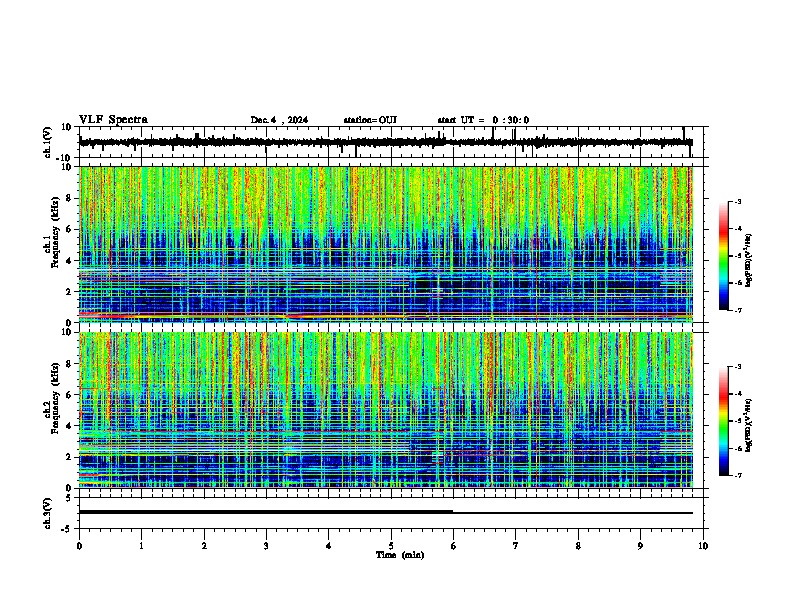This screenshot has height=612, width=792.
Task: Click time axis tick label "7"
Action: pyautogui.click(x=516, y=546)
